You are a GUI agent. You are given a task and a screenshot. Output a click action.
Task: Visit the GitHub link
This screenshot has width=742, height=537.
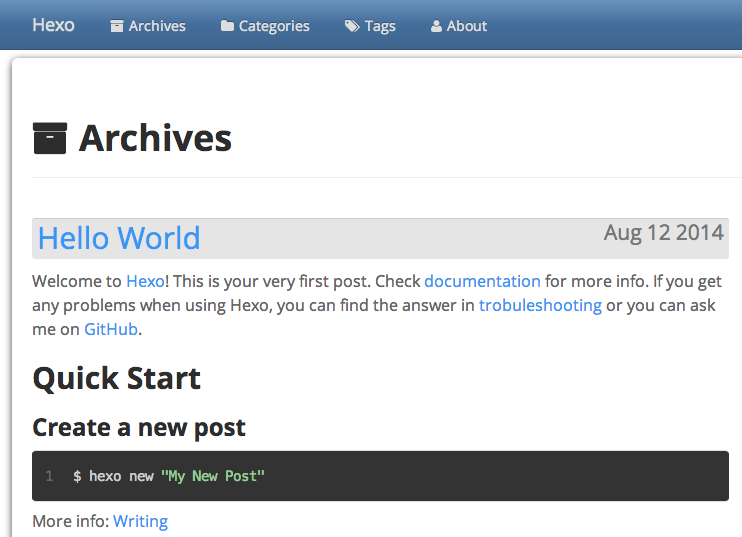click(111, 329)
